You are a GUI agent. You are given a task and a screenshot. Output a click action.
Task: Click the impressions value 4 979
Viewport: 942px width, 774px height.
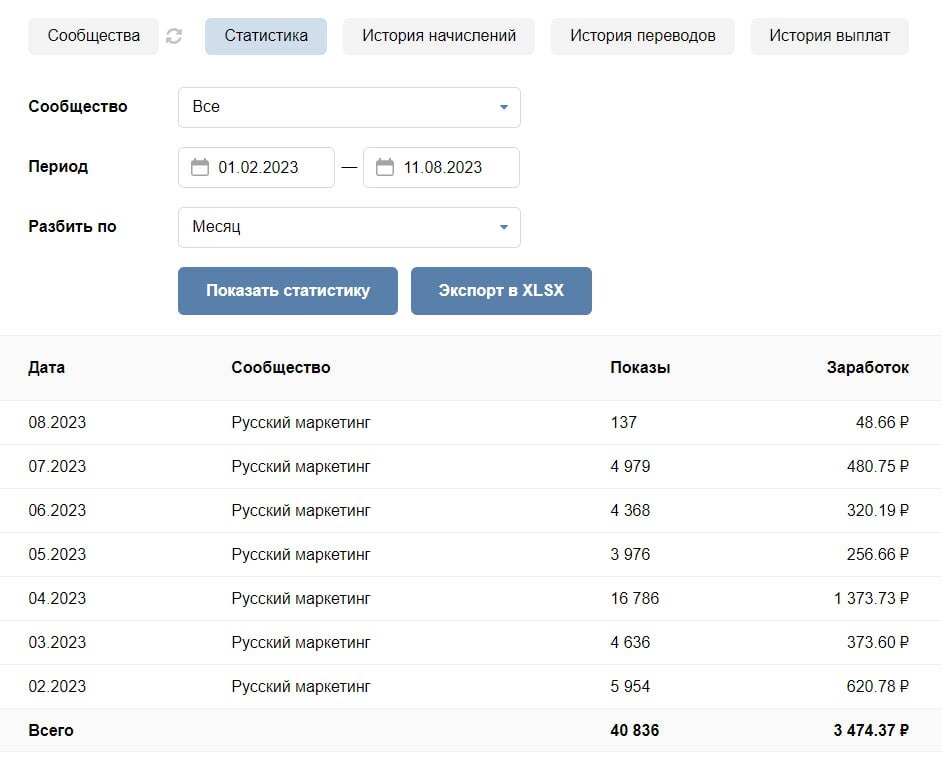[630, 466]
